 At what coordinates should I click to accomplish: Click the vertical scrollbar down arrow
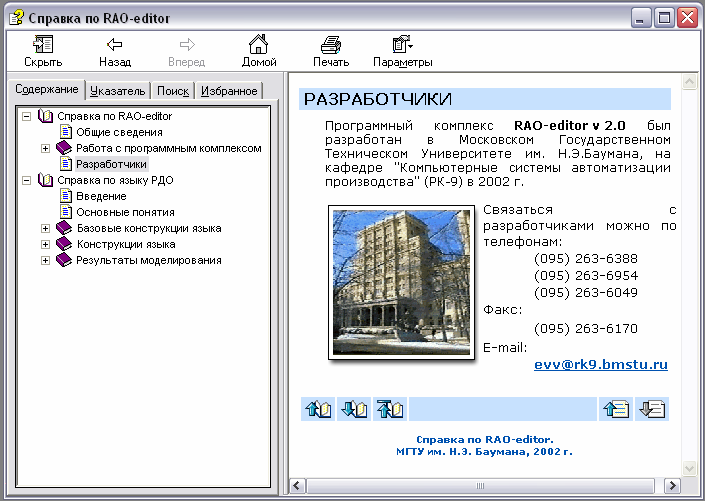[689, 468]
